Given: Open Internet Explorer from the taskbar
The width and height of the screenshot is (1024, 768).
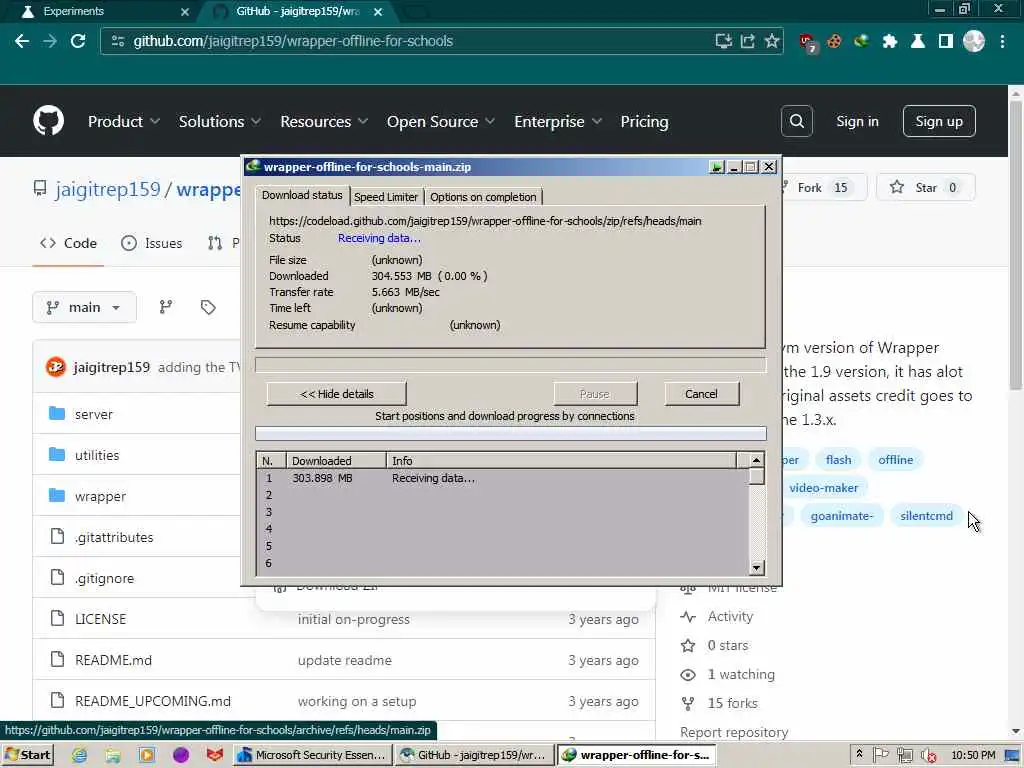Looking at the screenshot, I should 80,755.
